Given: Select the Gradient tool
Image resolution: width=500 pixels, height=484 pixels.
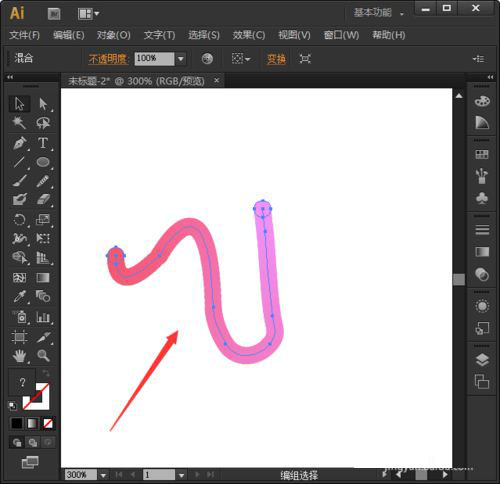Looking at the screenshot, I should [43, 277].
